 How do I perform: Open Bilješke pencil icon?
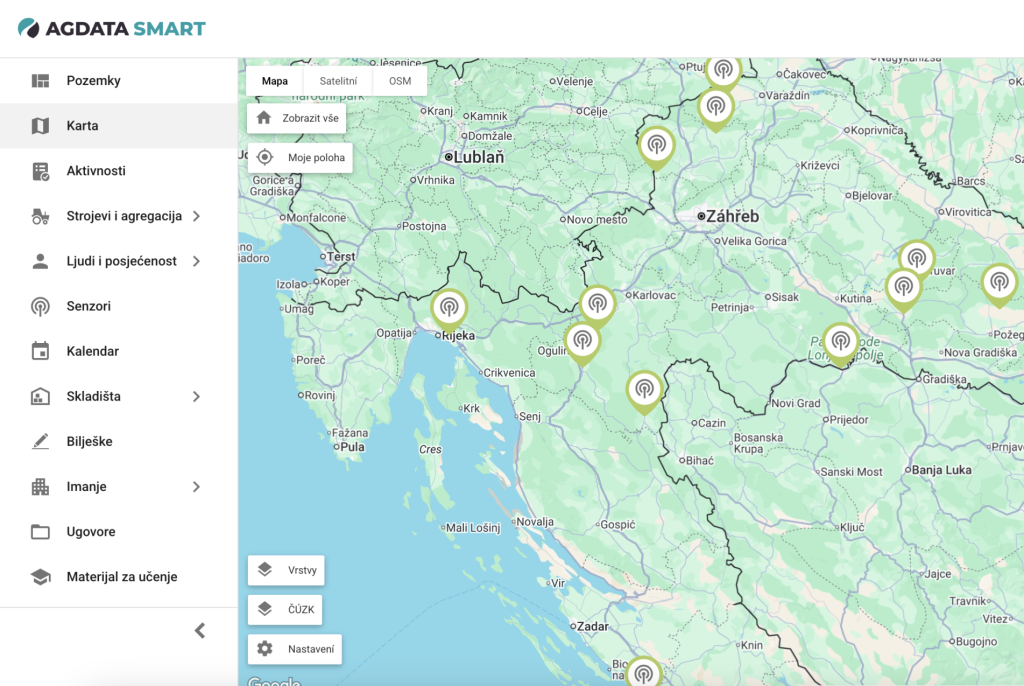pos(40,442)
